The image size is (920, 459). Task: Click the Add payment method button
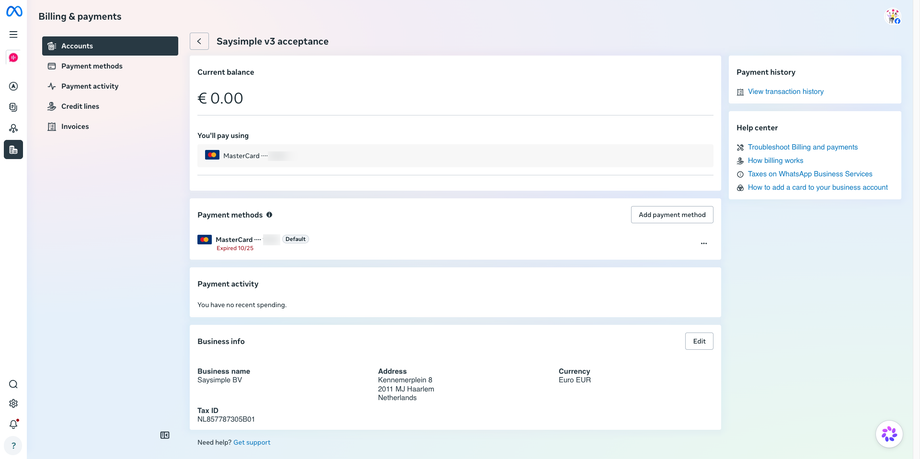pos(672,215)
